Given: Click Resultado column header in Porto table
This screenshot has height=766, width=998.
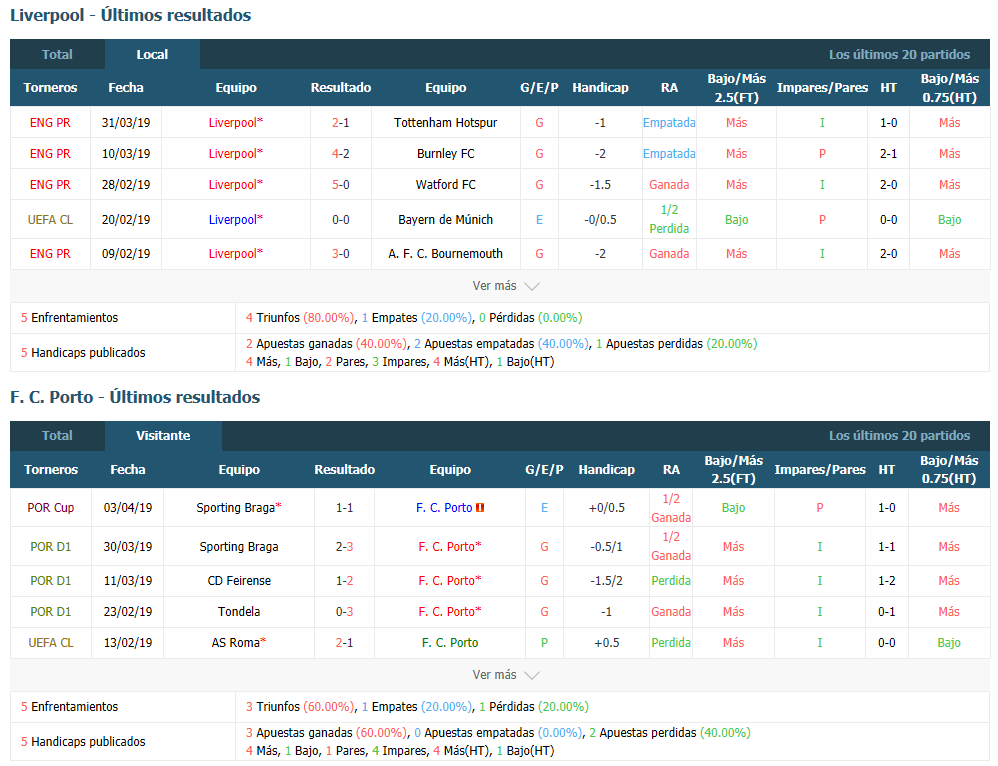Looking at the screenshot, I should (x=344, y=469).
